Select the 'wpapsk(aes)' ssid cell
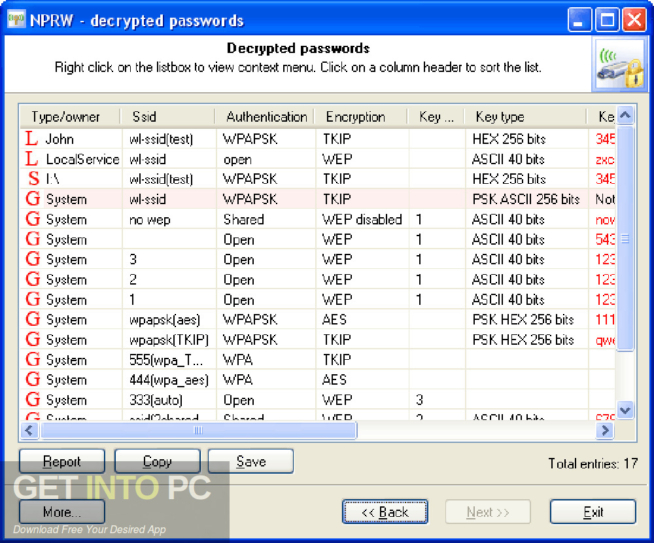 (x=165, y=319)
